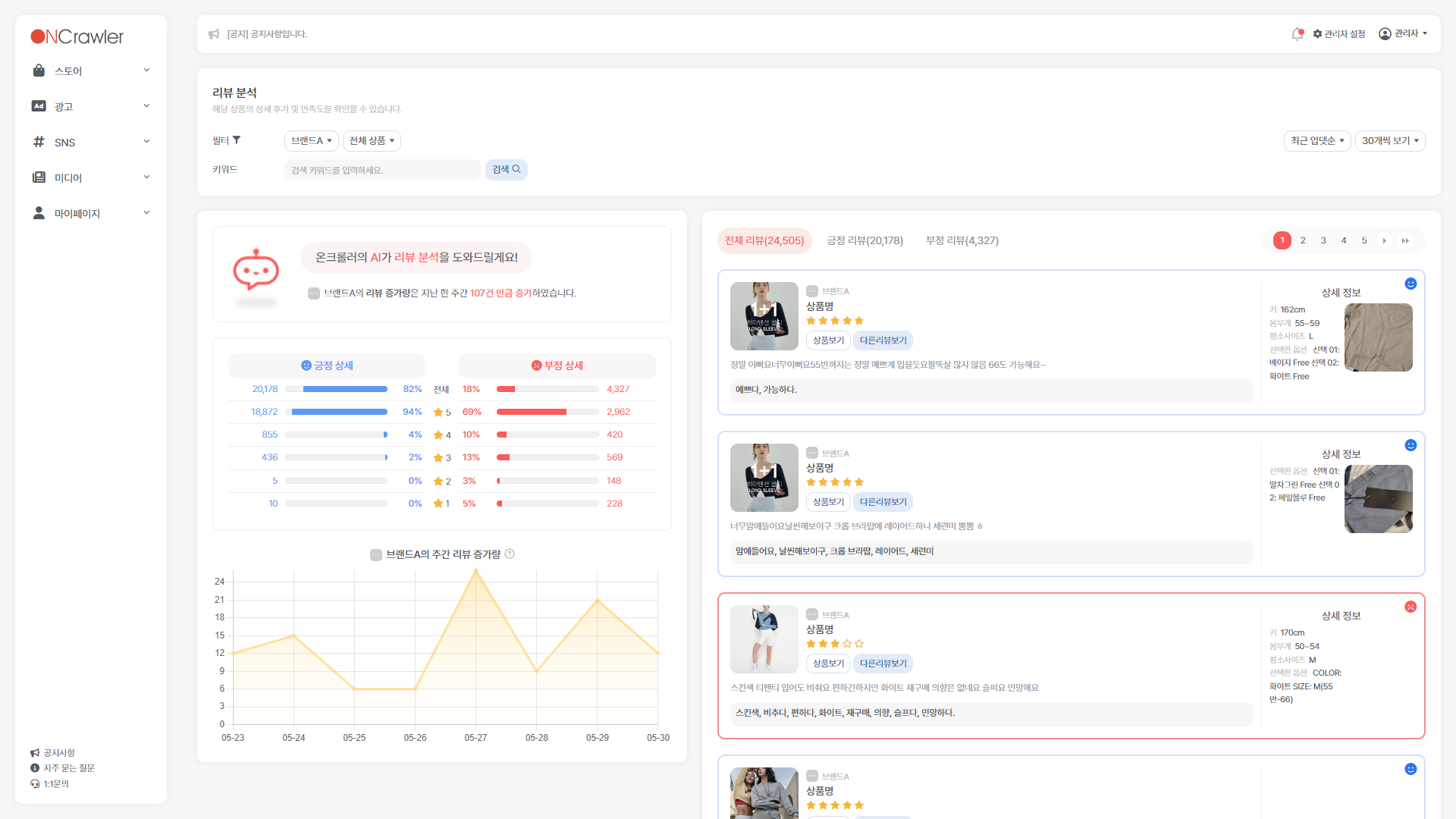Click the ONCrawler logo
This screenshot has height=819, width=1456.
tap(77, 36)
